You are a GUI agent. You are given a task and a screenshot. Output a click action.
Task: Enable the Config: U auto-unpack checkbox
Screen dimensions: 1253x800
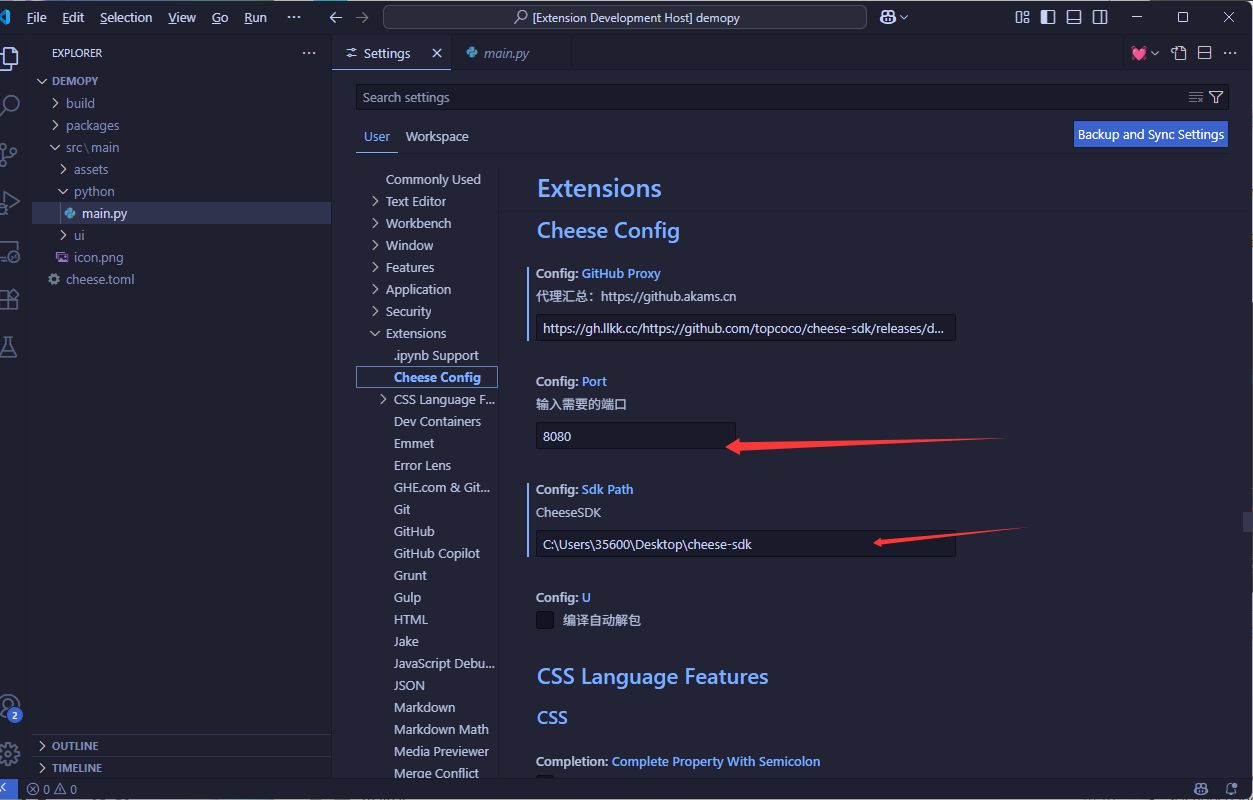click(545, 620)
